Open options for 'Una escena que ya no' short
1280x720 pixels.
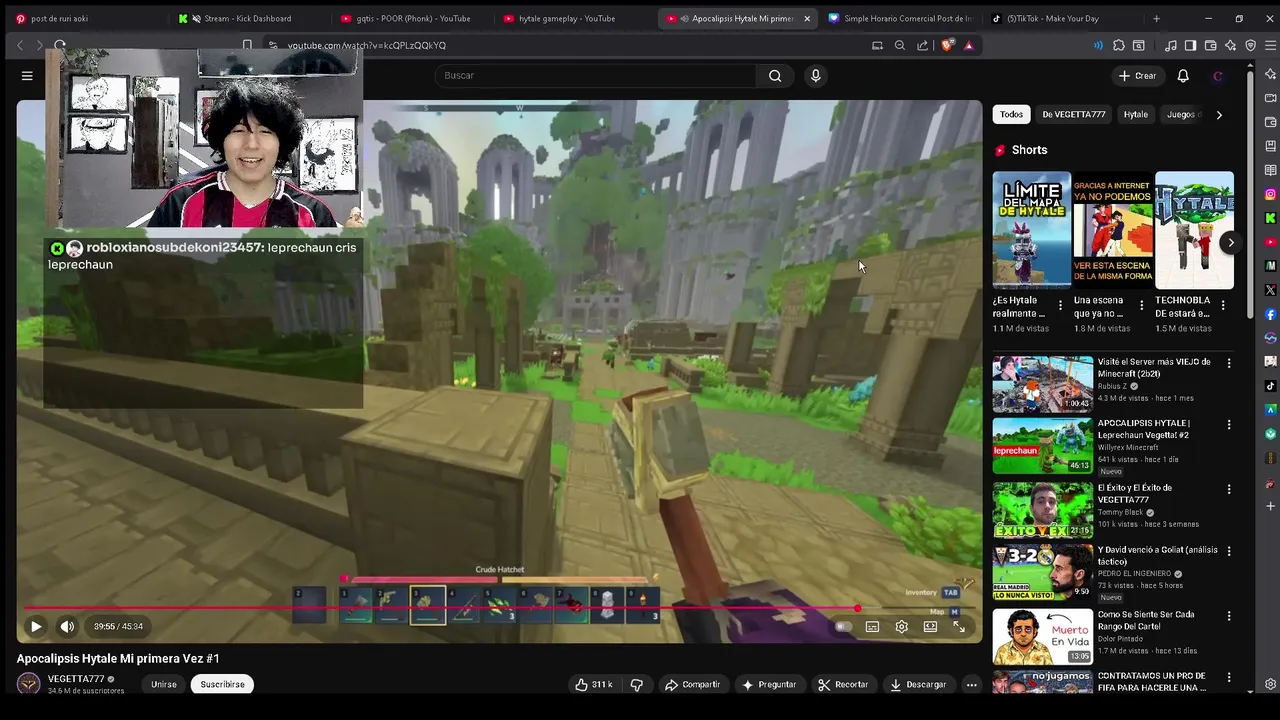(1142, 306)
